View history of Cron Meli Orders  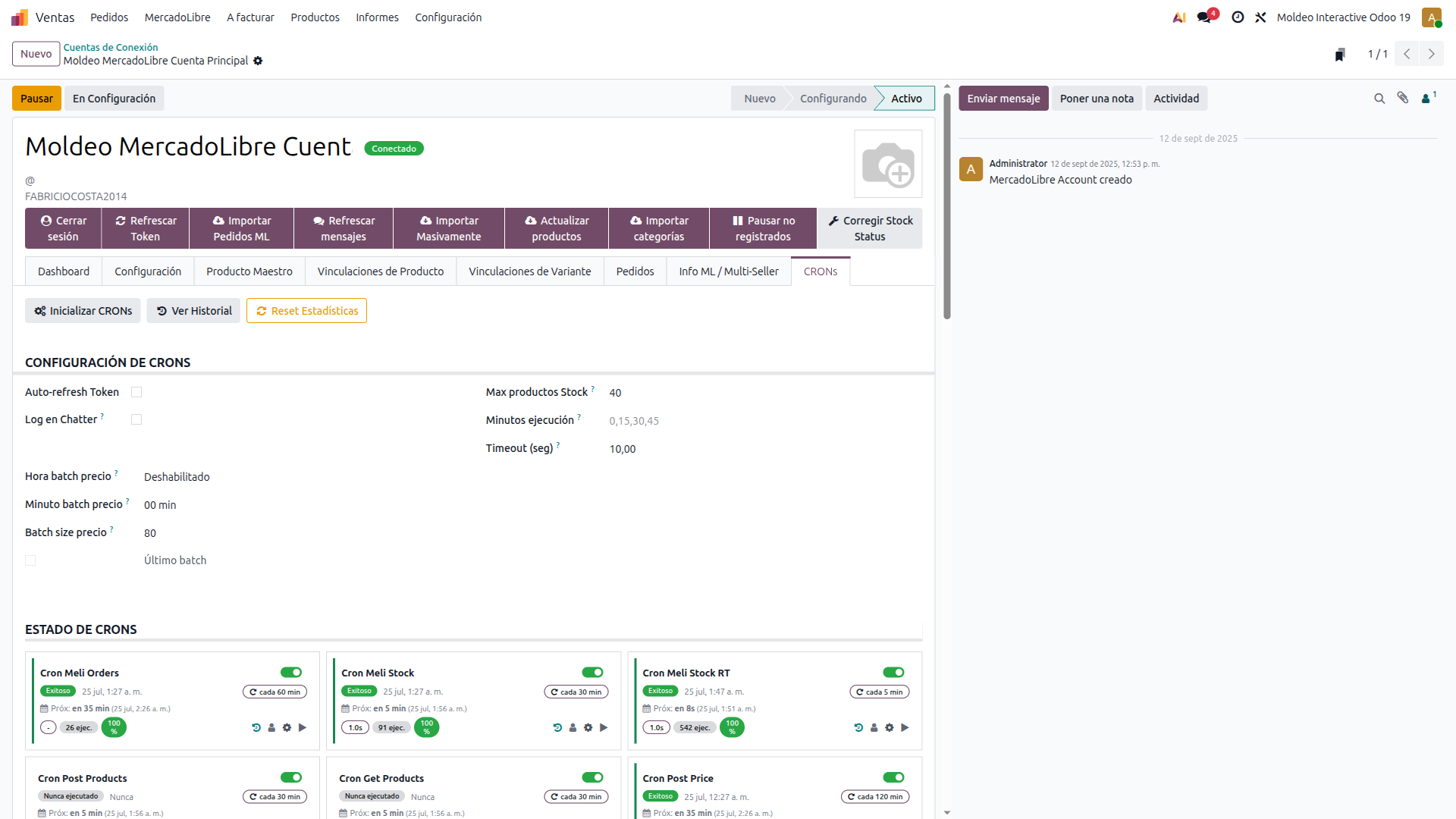[x=256, y=727]
